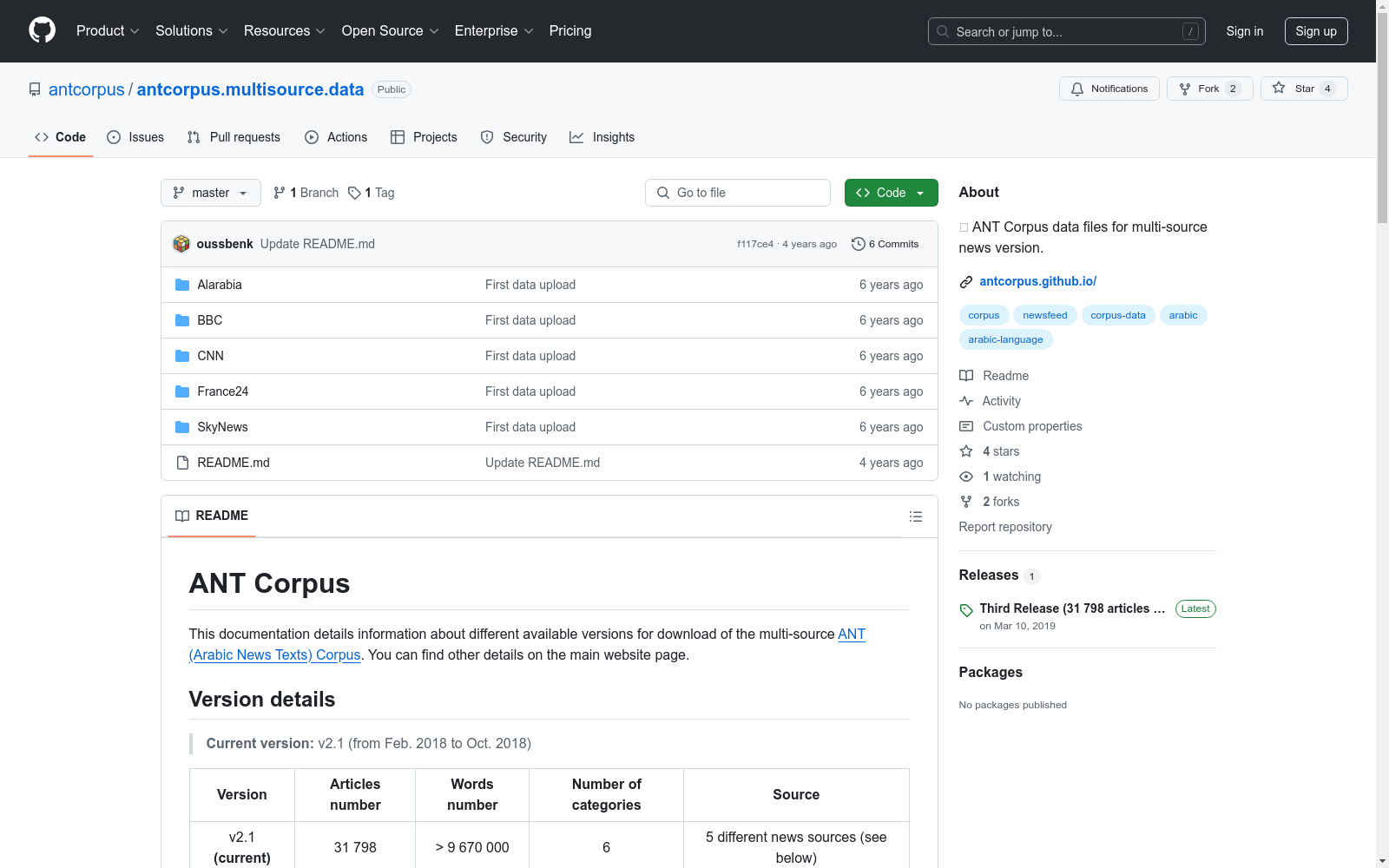Open the README outline list icon
Image resolution: width=1389 pixels, height=868 pixels.
pyautogui.click(x=916, y=516)
